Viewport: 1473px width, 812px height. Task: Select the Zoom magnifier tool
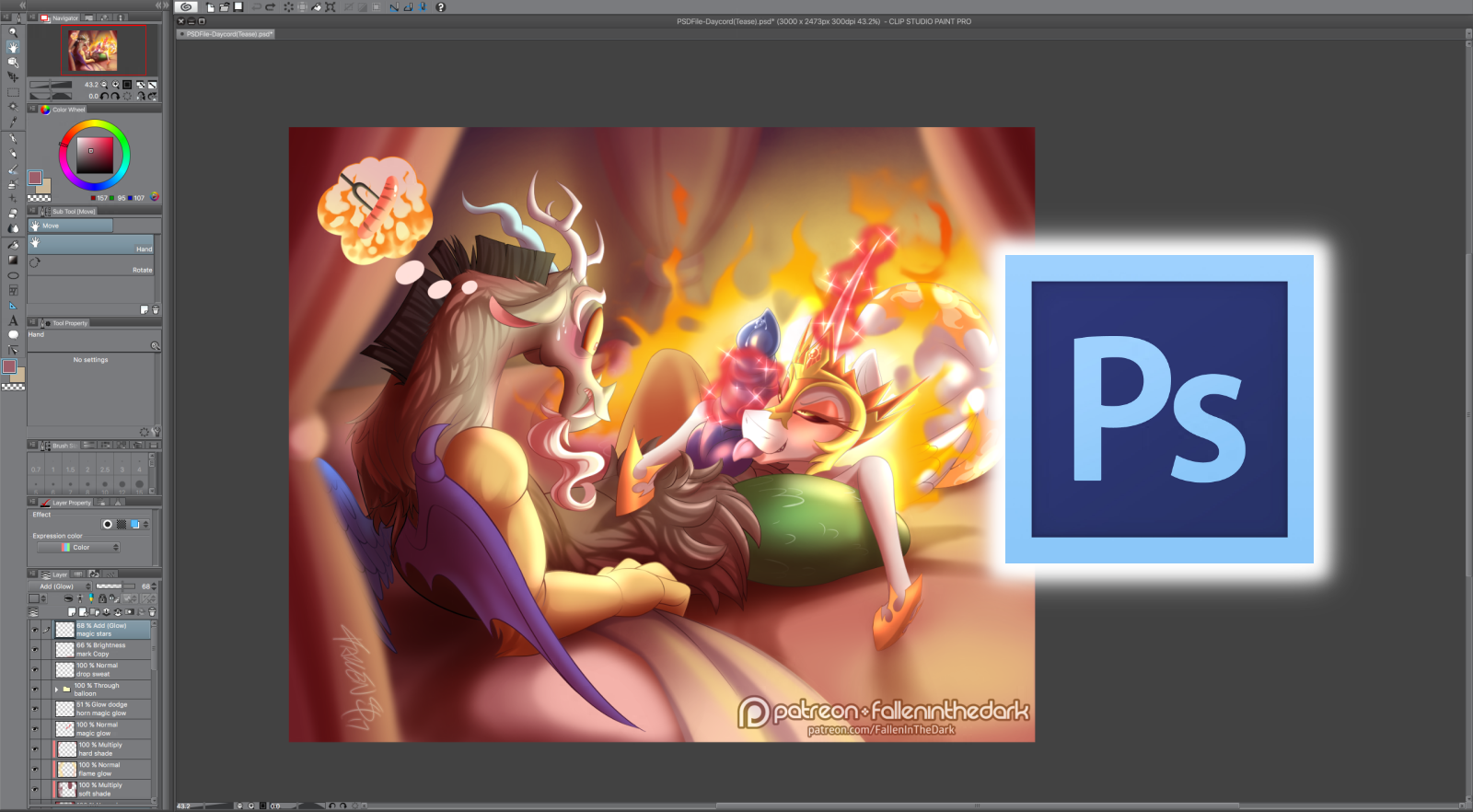pyautogui.click(x=13, y=31)
